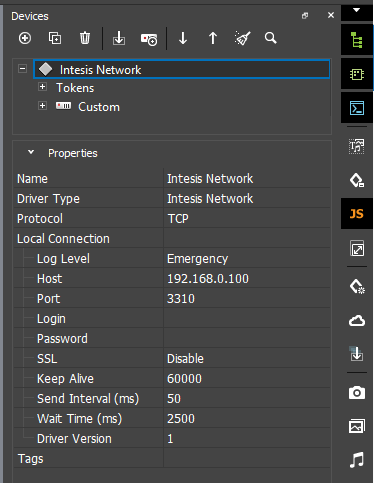Click the duplicate device icon
The height and width of the screenshot is (483, 374).
click(55, 38)
